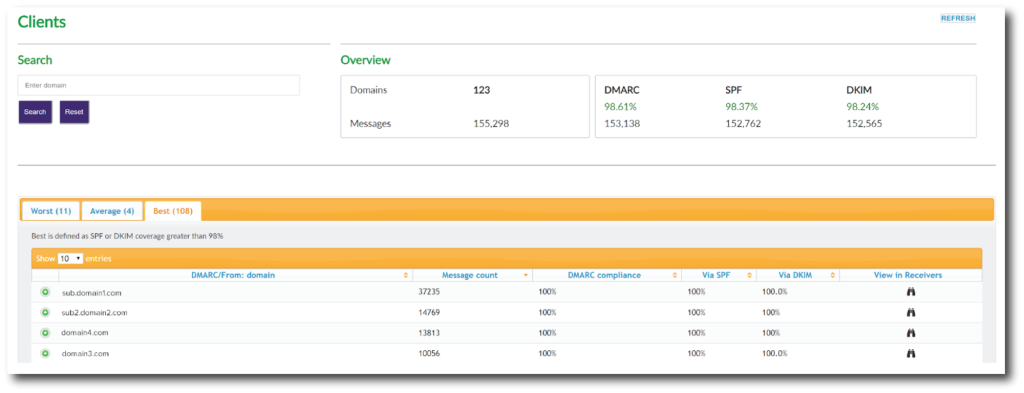Click the DKIM 98.24% value
Viewport: 1024px width, 393px height.
[x=864, y=106]
